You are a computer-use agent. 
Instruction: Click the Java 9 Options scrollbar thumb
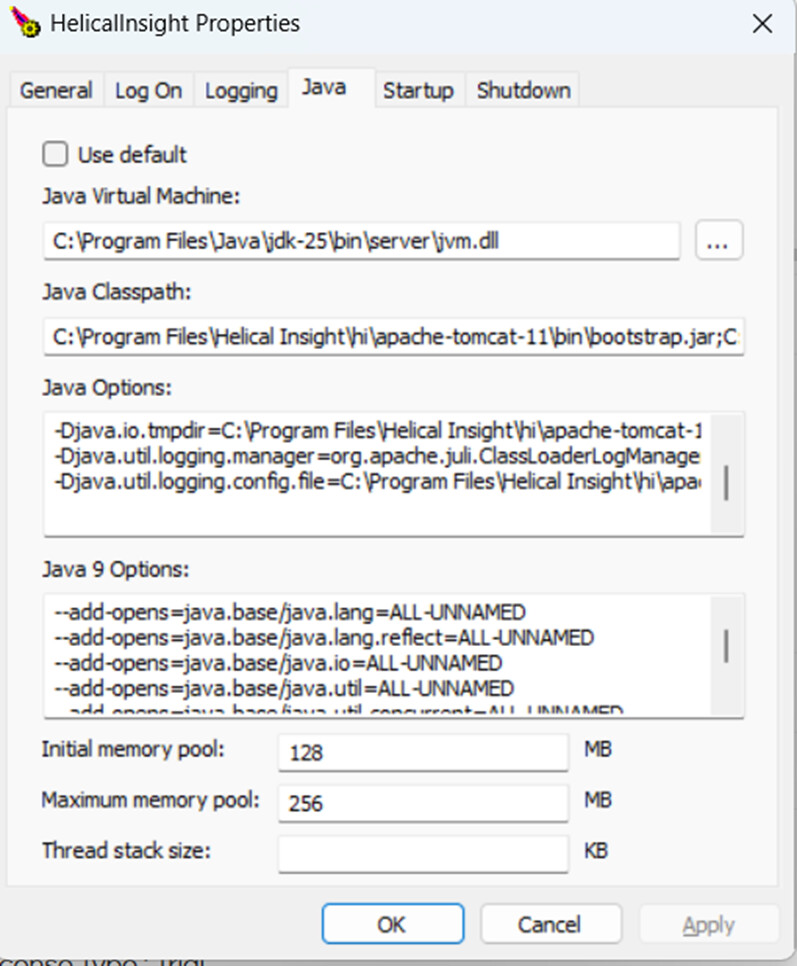pos(726,645)
